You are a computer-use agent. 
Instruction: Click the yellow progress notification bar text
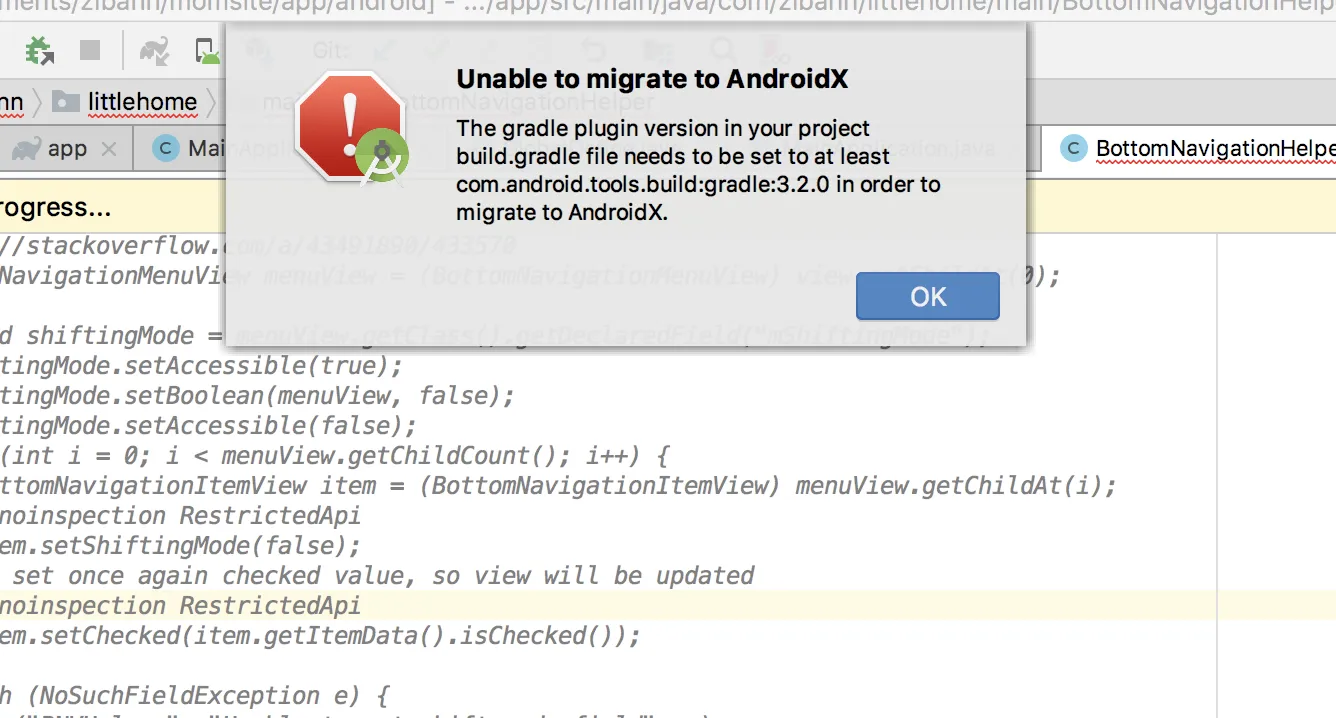[x=56, y=208]
